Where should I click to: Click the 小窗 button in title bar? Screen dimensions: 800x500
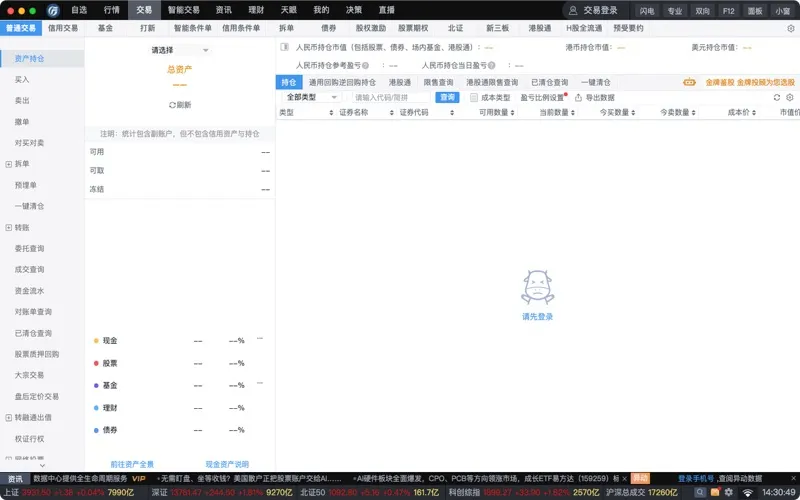(783, 11)
